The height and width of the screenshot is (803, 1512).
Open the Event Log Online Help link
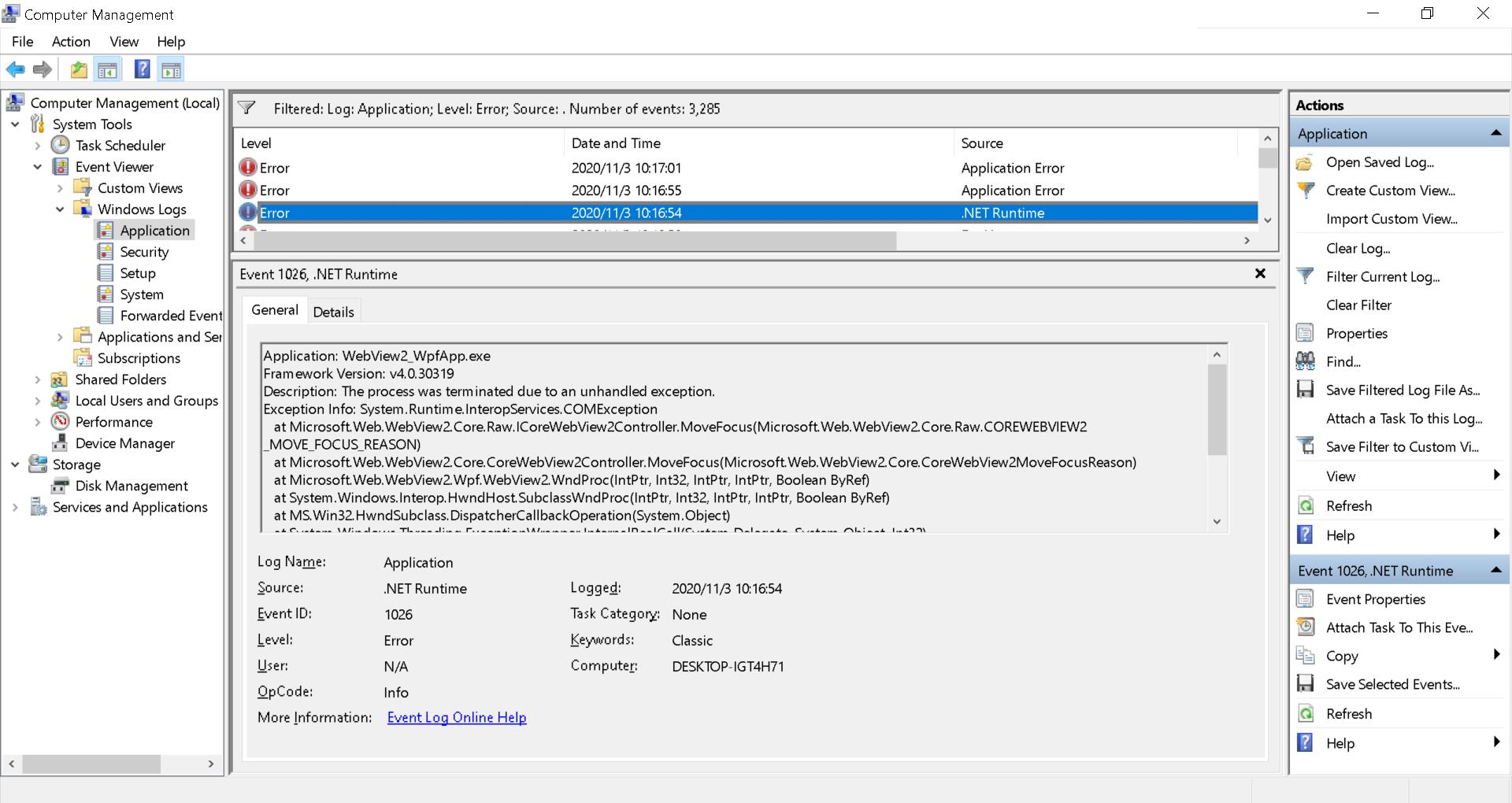coord(456,717)
